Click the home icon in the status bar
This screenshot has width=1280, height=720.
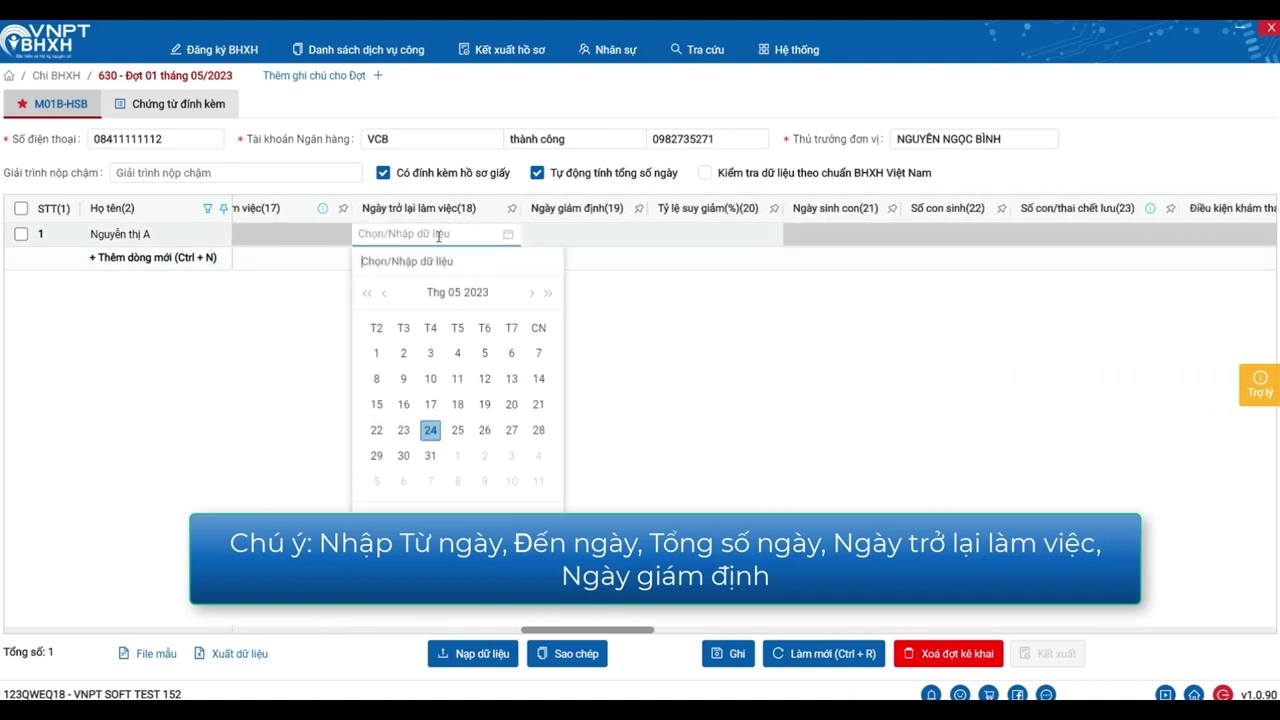pyautogui.click(x=1194, y=695)
